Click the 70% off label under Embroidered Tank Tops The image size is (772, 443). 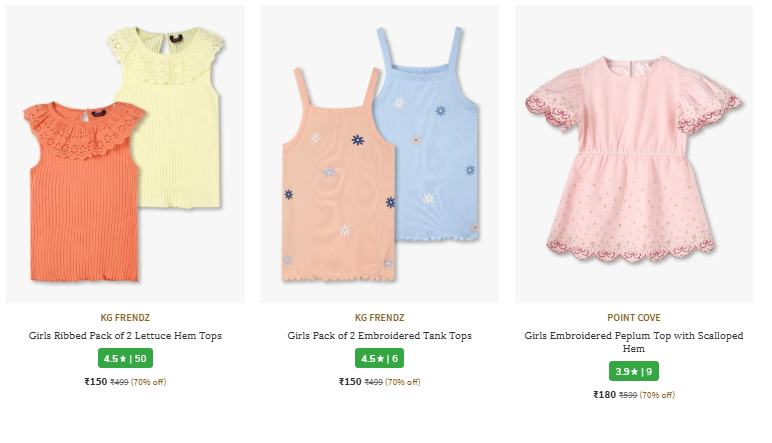click(x=403, y=382)
